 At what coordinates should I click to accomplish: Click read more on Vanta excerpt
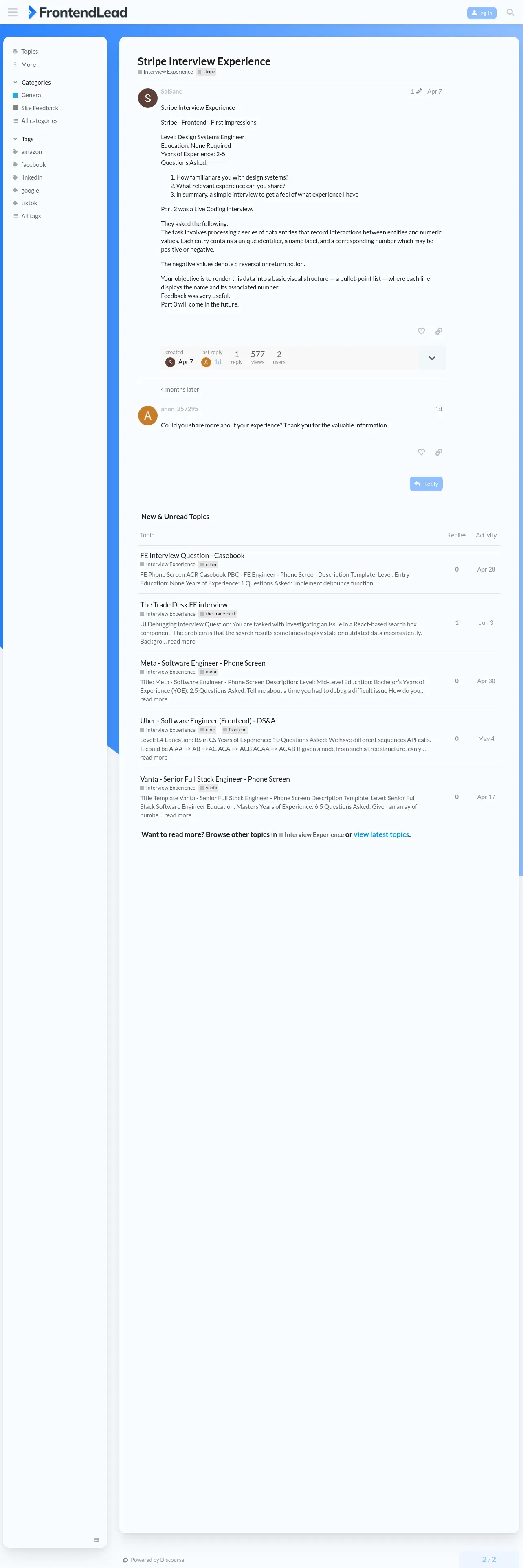point(178,816)
